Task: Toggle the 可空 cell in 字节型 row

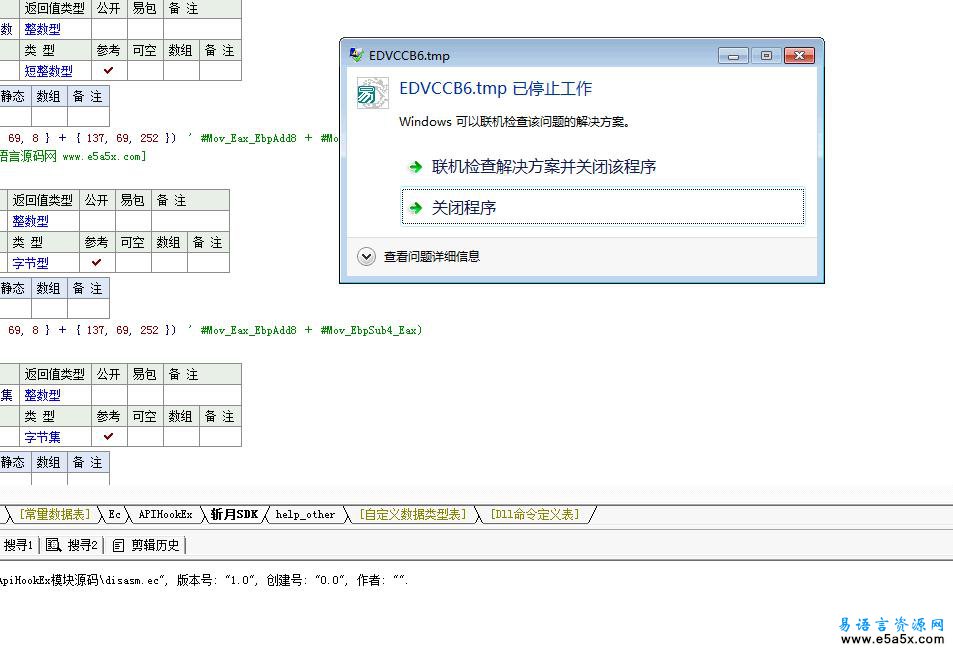Action: (x=133, y=263)
